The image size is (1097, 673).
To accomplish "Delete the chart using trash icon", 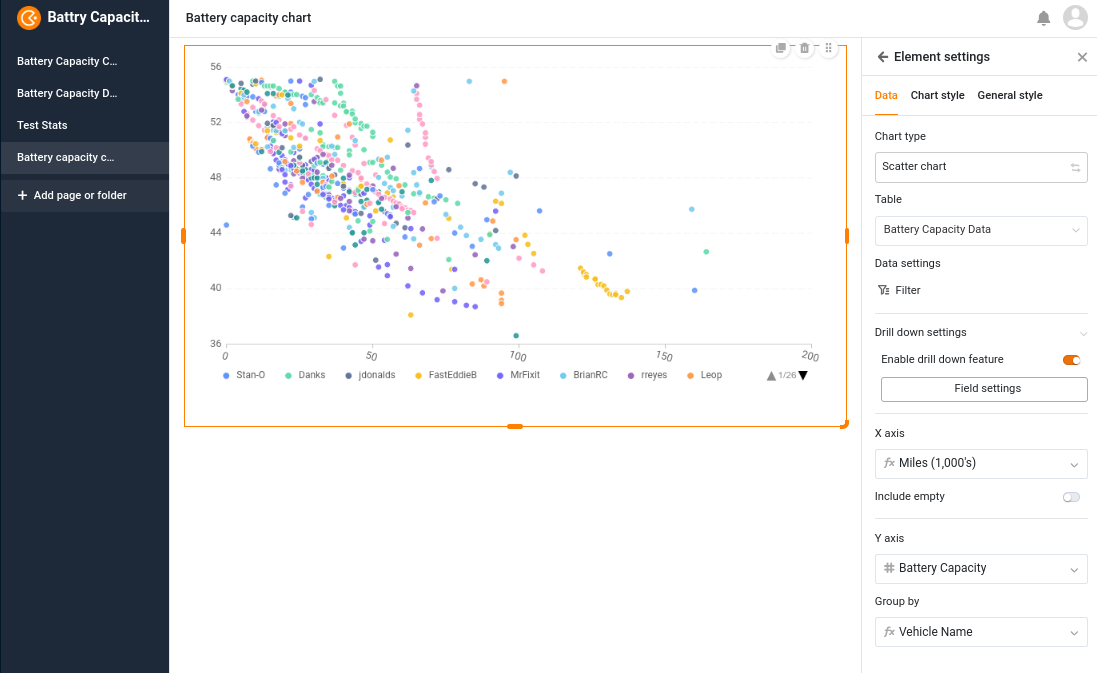I will [805, 48].
